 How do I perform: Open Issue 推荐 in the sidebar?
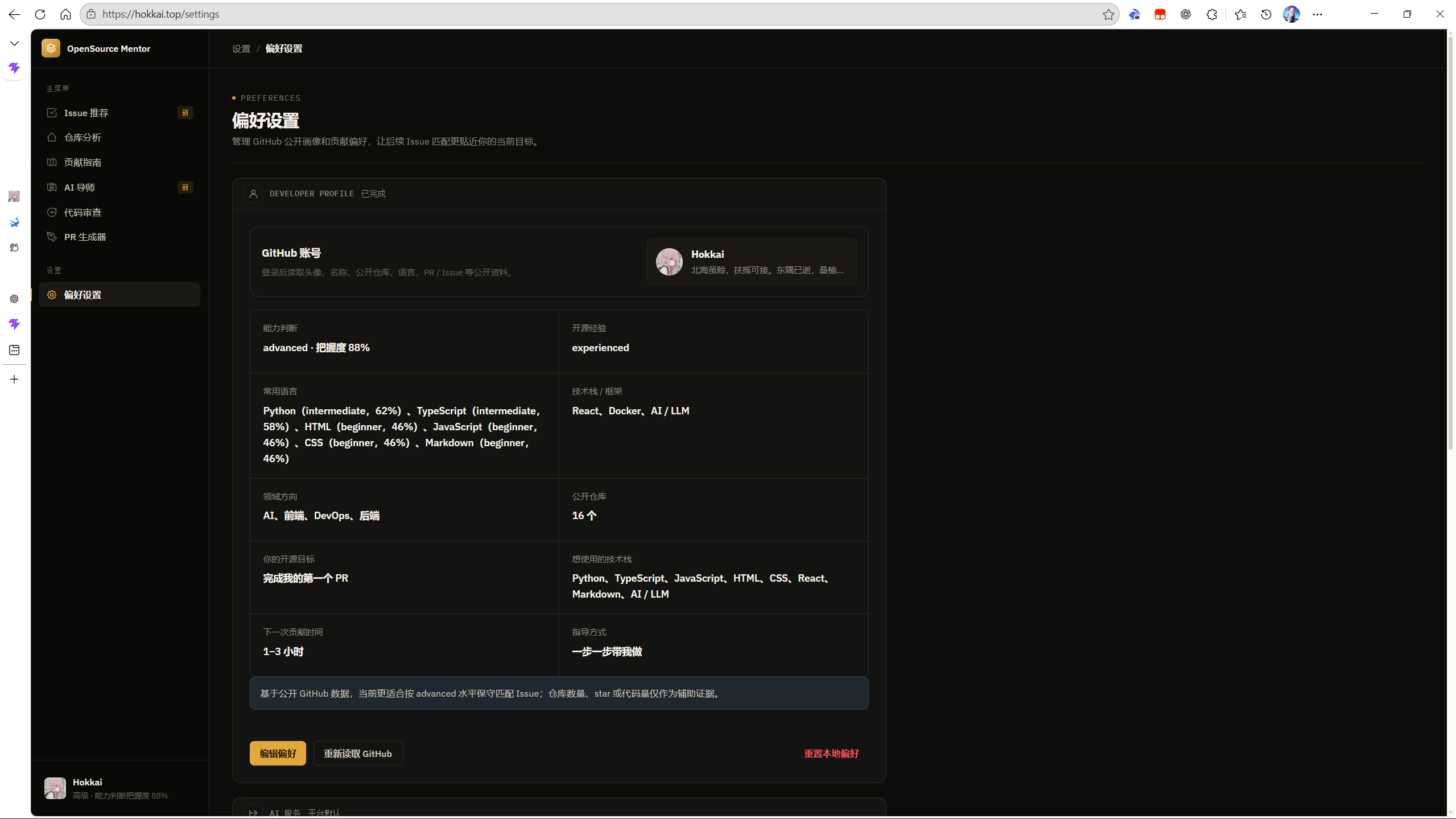(x=119, y=113)
